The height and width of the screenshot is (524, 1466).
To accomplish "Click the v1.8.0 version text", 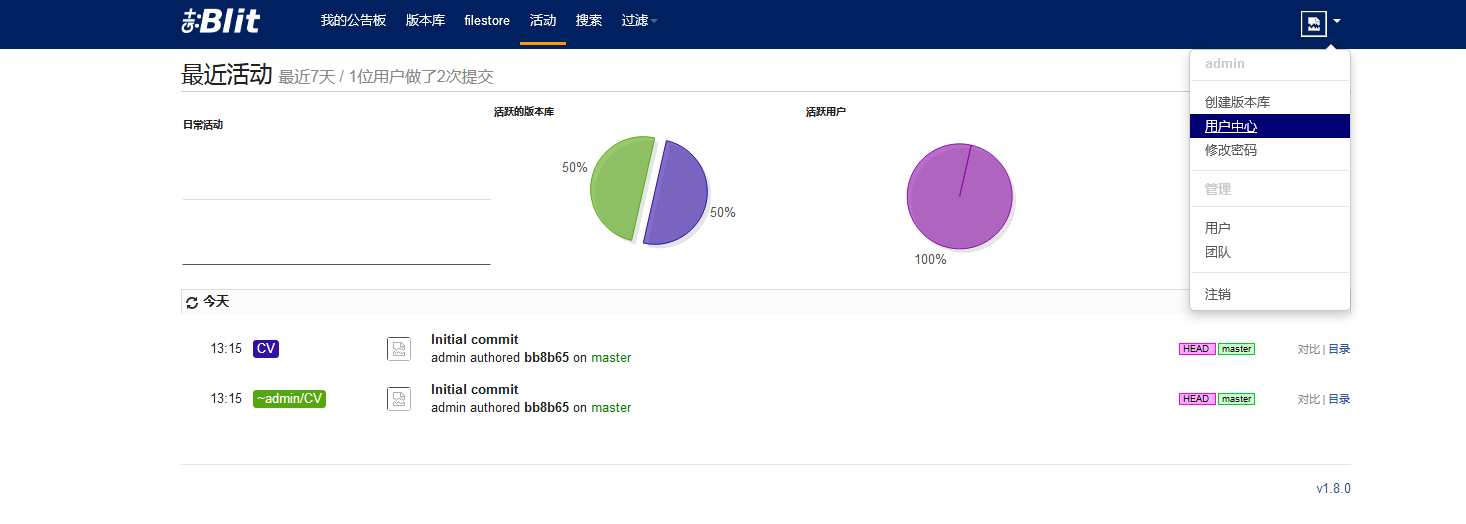I will click(x=1333, y=488).
